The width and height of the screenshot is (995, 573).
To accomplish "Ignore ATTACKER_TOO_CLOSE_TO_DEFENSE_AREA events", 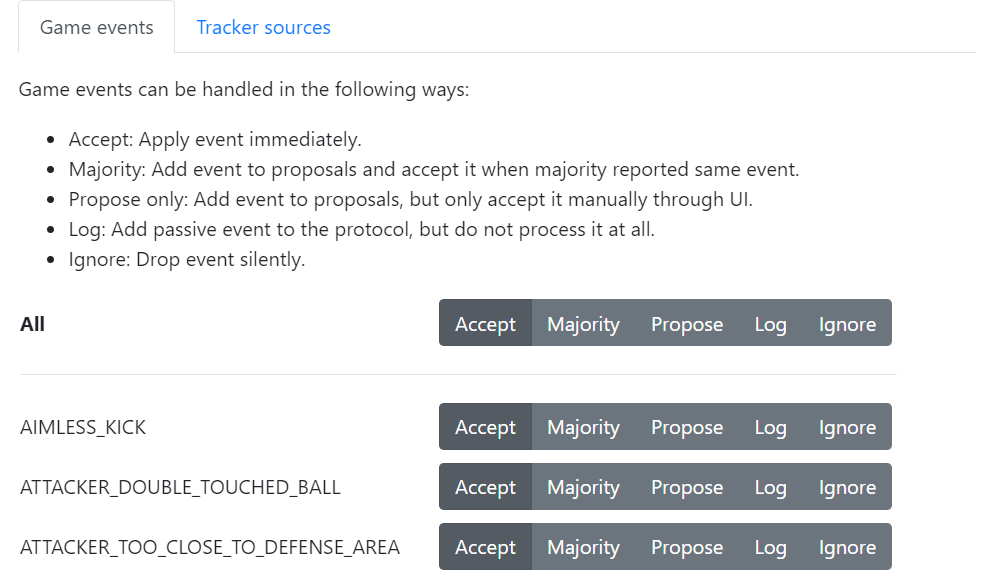I will [846, 547].
